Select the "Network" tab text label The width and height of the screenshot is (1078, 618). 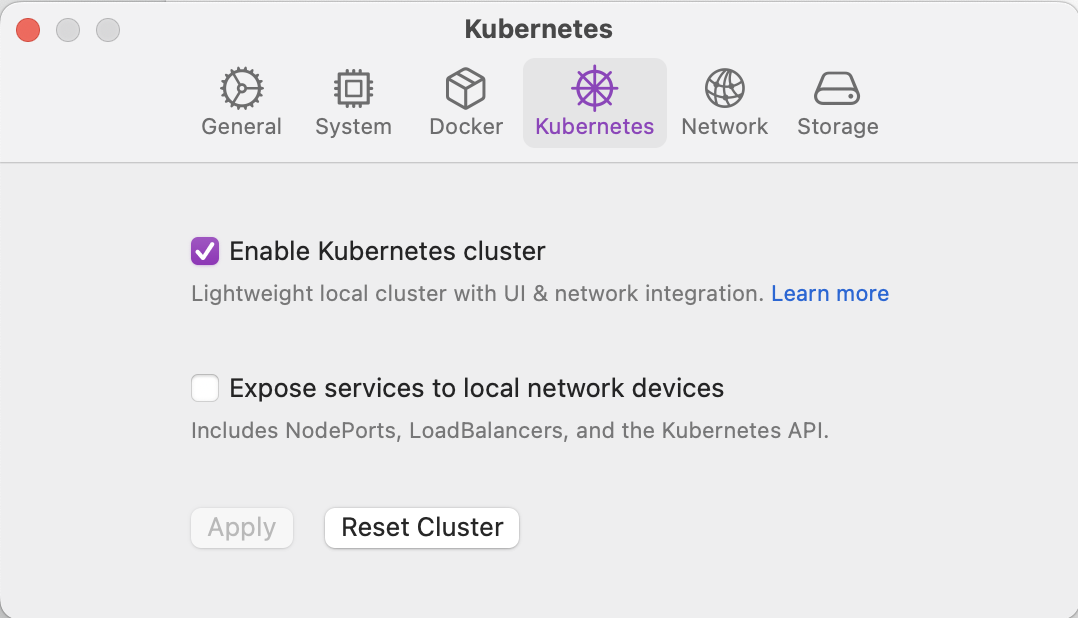pos(724,127)
